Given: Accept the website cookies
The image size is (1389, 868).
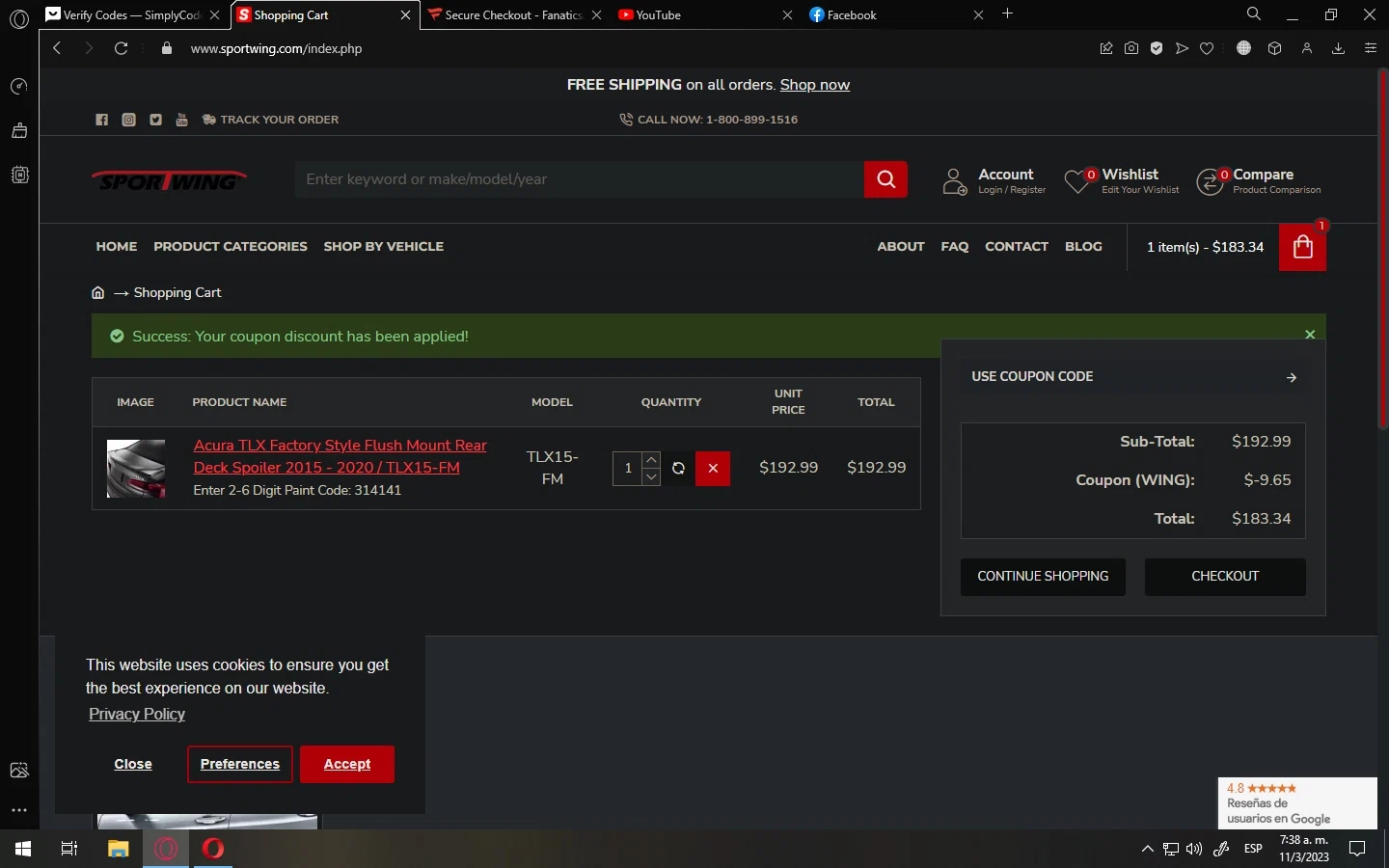Looking at the screenshot, I should pyautogui.click(x=347, y=764).
